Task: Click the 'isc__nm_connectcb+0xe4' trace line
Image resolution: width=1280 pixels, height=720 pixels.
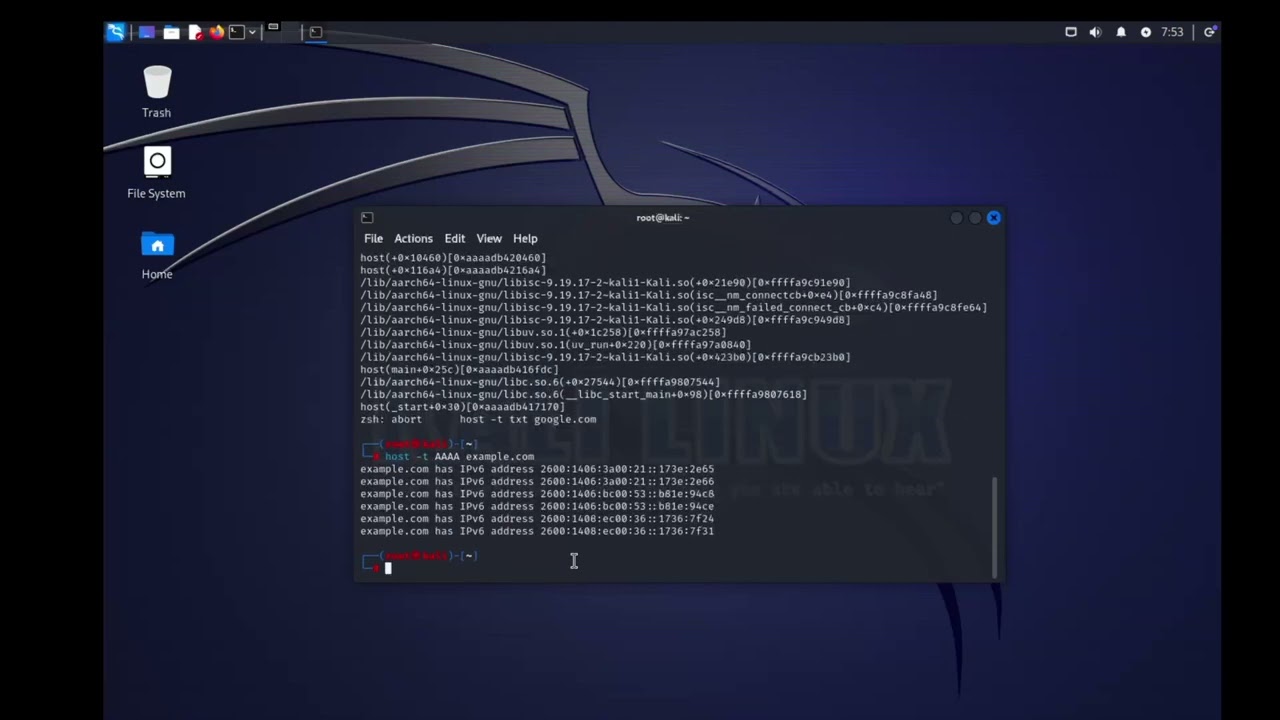Action: click(649, 295)
